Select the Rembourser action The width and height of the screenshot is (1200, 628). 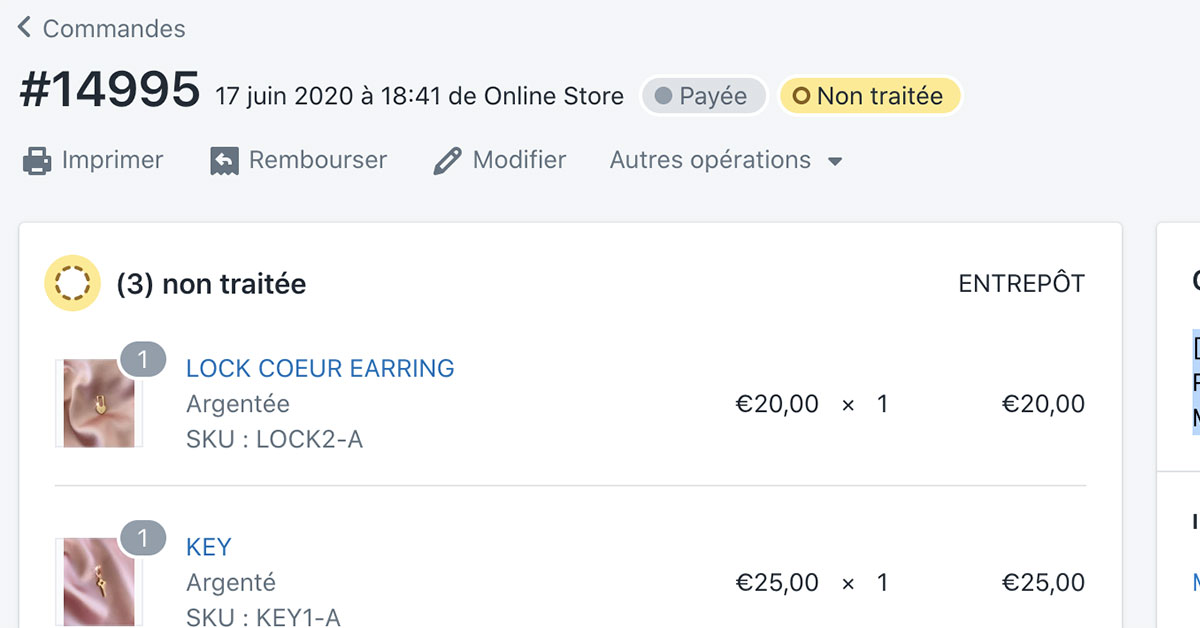[x=317, y=160]
